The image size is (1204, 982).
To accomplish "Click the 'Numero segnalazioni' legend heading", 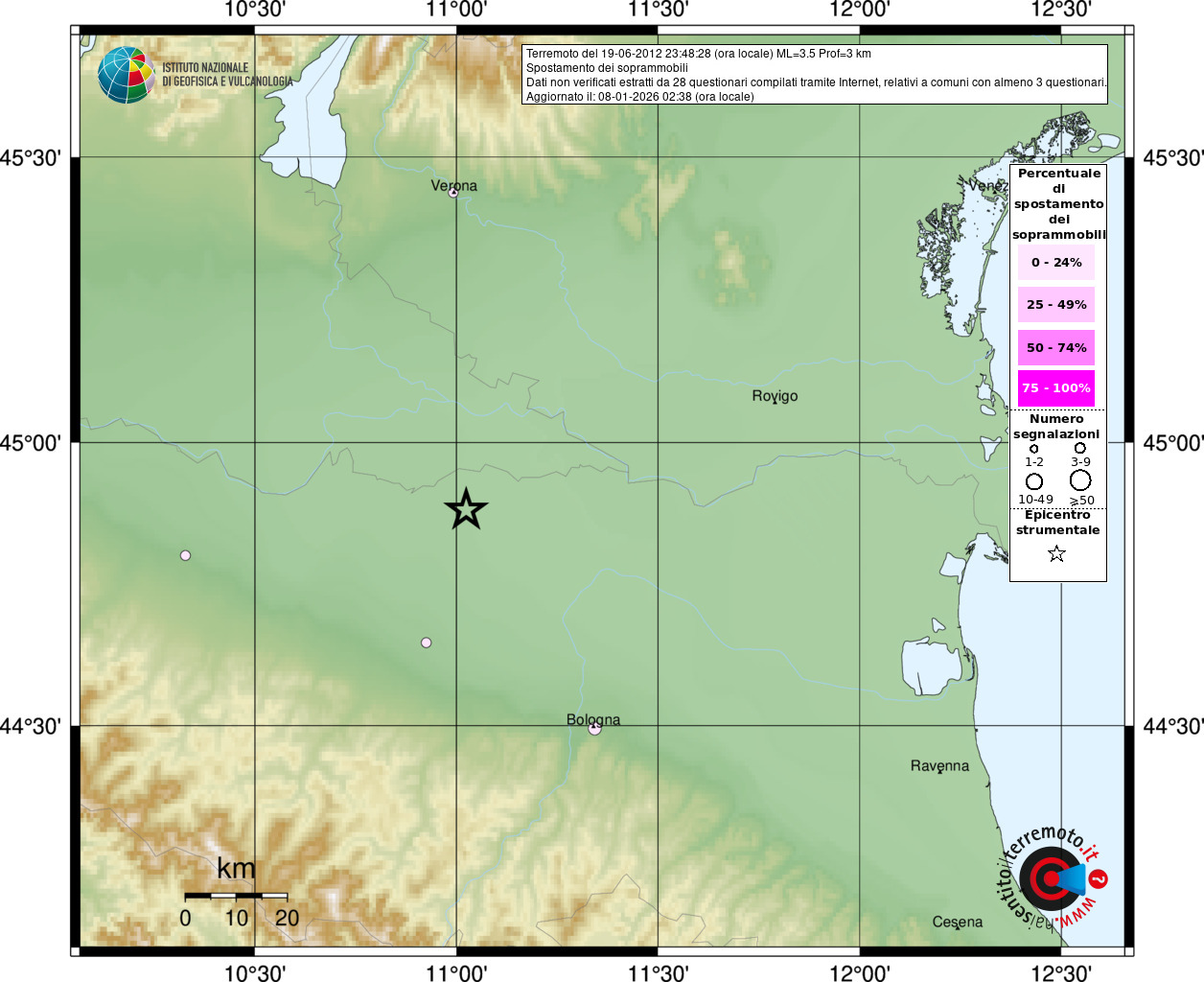I will pos(1056,427).
